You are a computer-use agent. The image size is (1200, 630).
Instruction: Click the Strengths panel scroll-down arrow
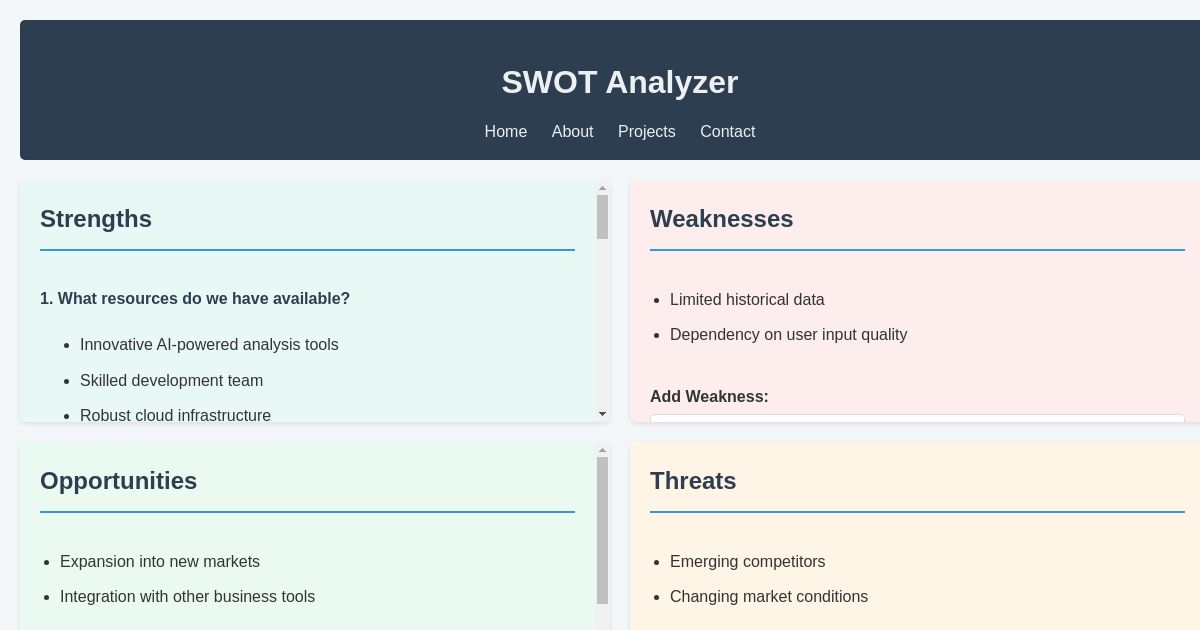coord(601,415)
